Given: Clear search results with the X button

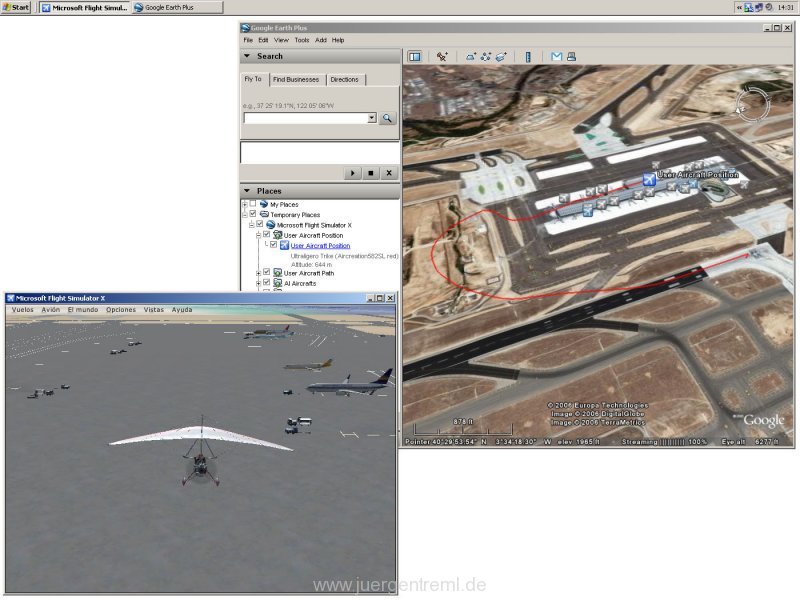Looking at the screenshot, I should pos(389,173).
